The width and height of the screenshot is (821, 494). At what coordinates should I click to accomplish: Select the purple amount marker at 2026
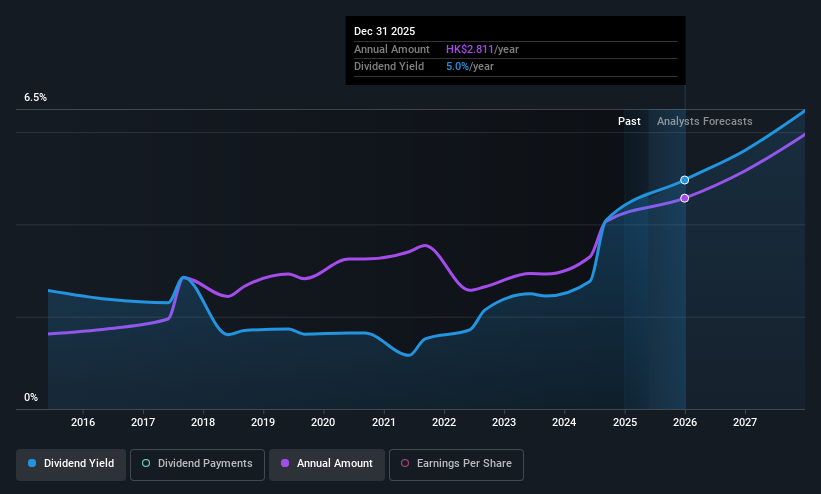pos(684,199)
